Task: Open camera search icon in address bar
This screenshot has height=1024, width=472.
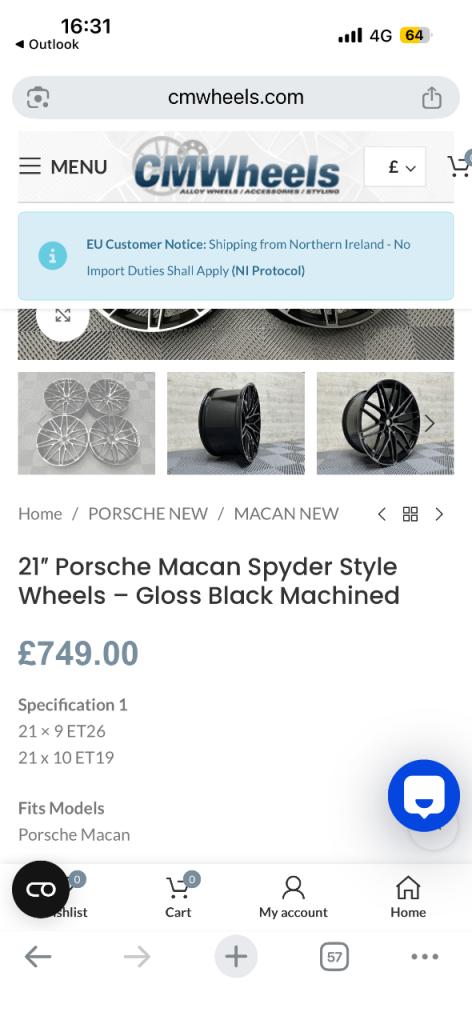Action: point(38,98)
